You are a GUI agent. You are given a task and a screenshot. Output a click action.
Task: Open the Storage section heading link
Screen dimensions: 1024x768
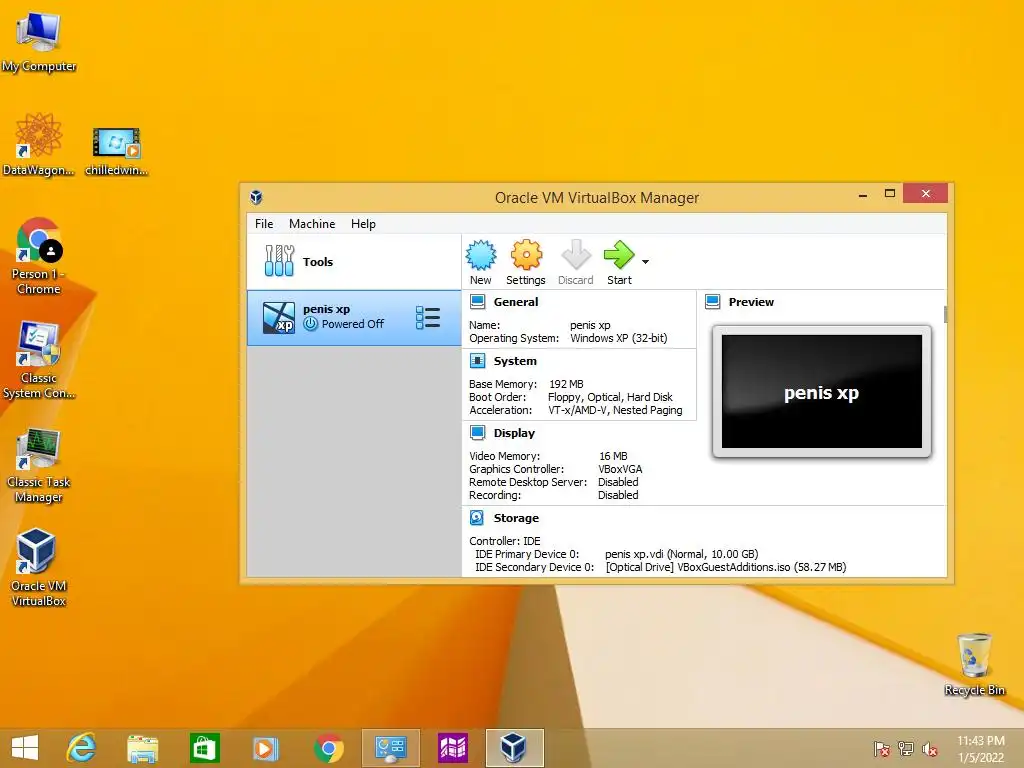click(x=516, y=517)
